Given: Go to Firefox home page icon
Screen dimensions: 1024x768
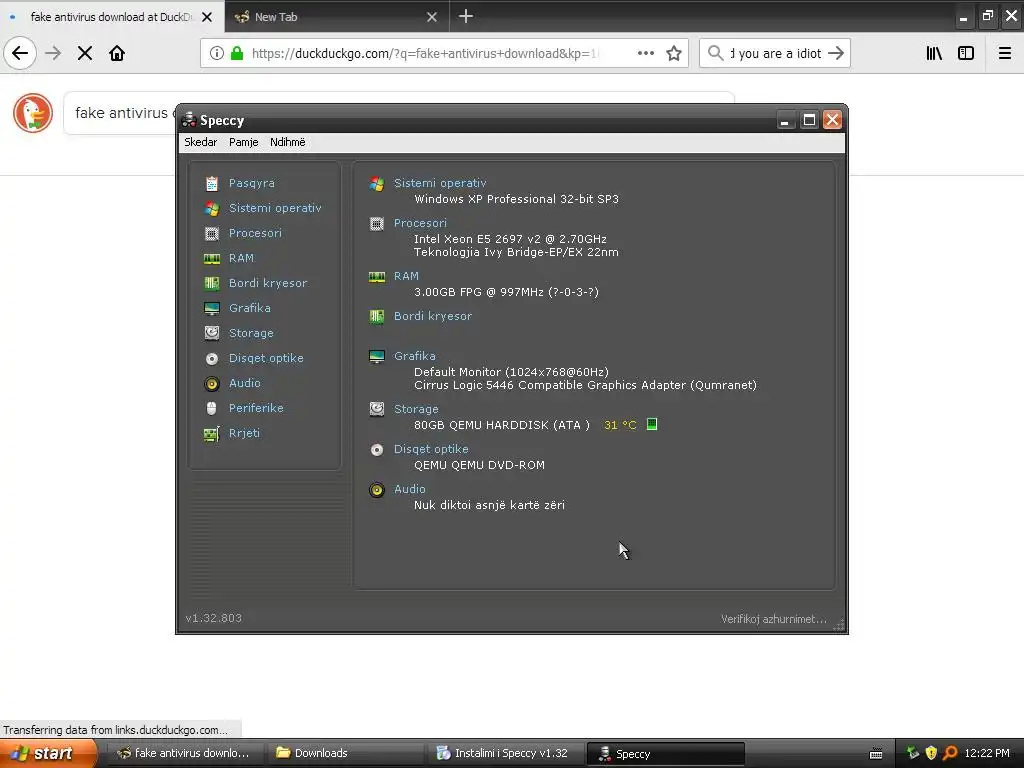Looking at the screenshot, I should 117,53.
